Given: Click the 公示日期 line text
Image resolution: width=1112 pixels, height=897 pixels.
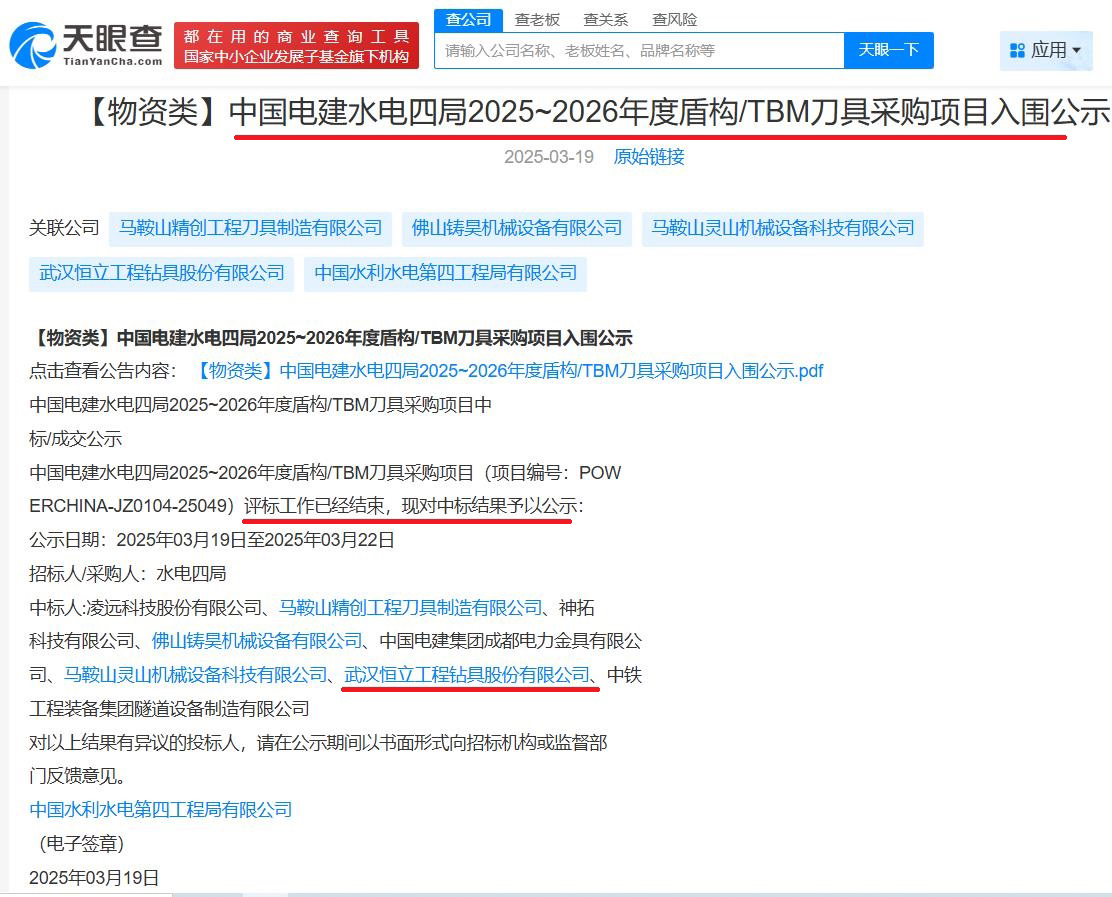Looking at the screenshot, I should click(x=211, y=540).
